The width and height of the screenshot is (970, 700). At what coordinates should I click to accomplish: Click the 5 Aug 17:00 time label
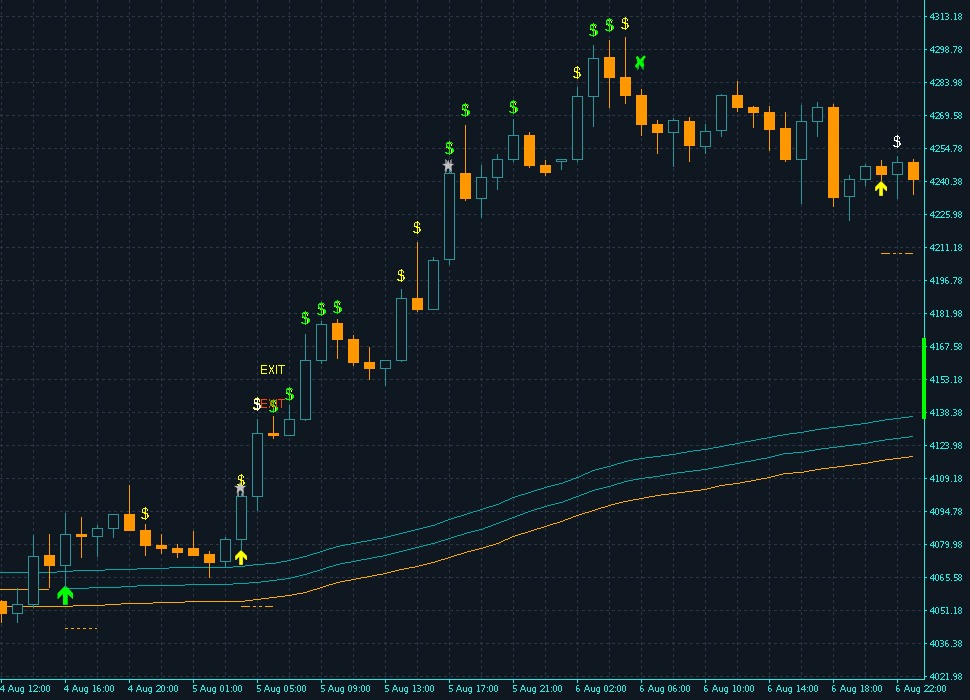[x=473, y=689]
